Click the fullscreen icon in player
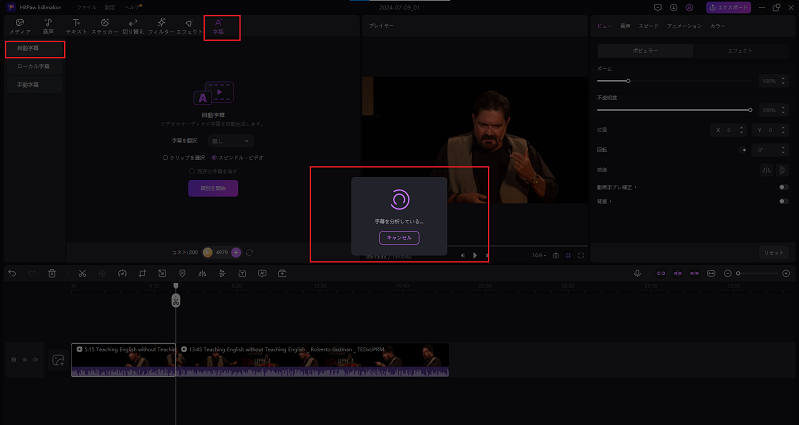The width and height of the screenshot is (799, 425). (x=581, y=255)
